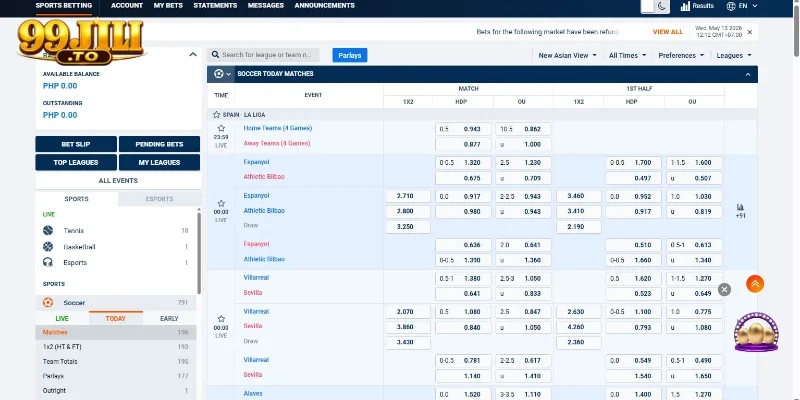Switch to the ESPORTS tab
Image resolution: width=800 pixels, height=400 pixels.
tap(160, 199)
